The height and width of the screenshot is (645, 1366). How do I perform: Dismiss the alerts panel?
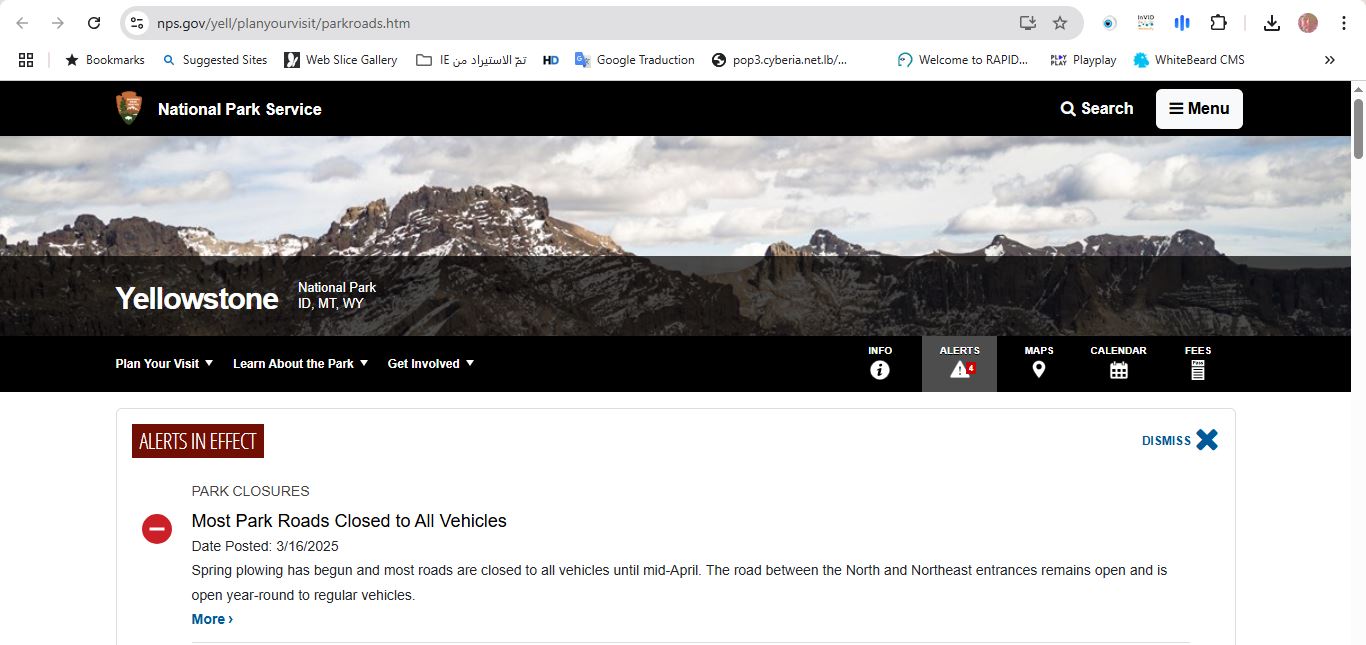tap(1180, 440)
